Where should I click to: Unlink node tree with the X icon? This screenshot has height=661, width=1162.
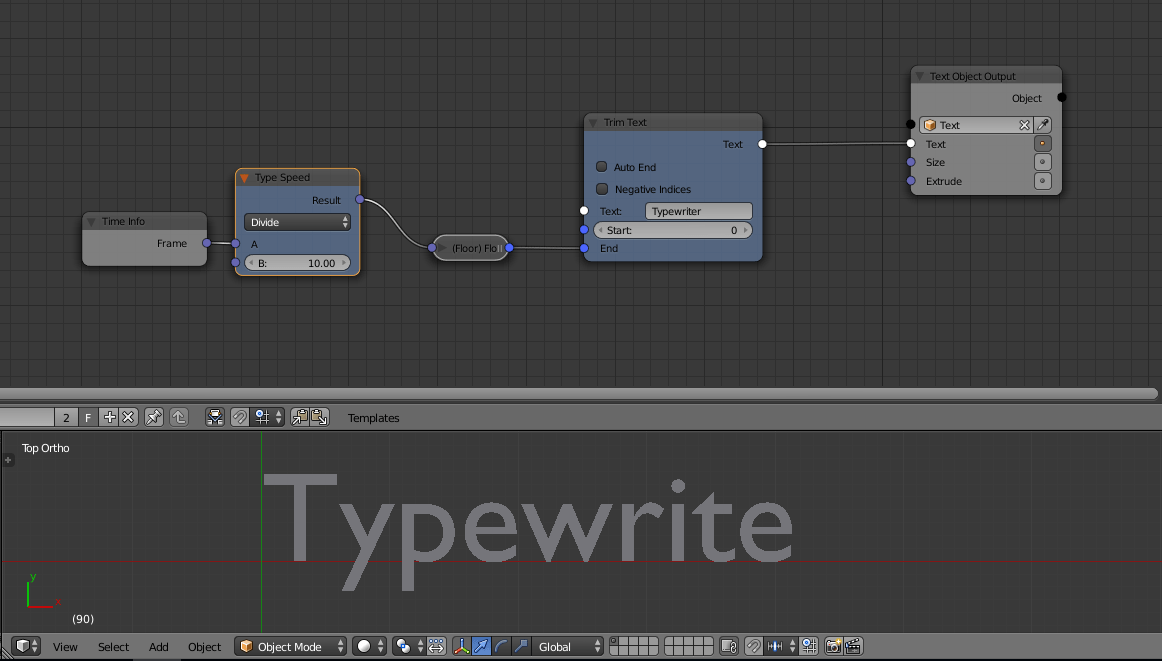(x=127, y=417)
